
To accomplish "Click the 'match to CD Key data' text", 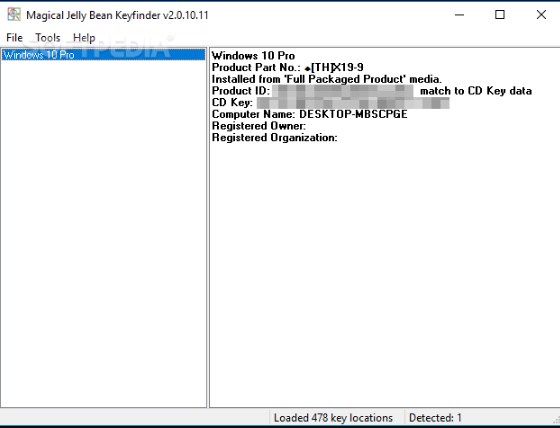I will pos(476,91).
